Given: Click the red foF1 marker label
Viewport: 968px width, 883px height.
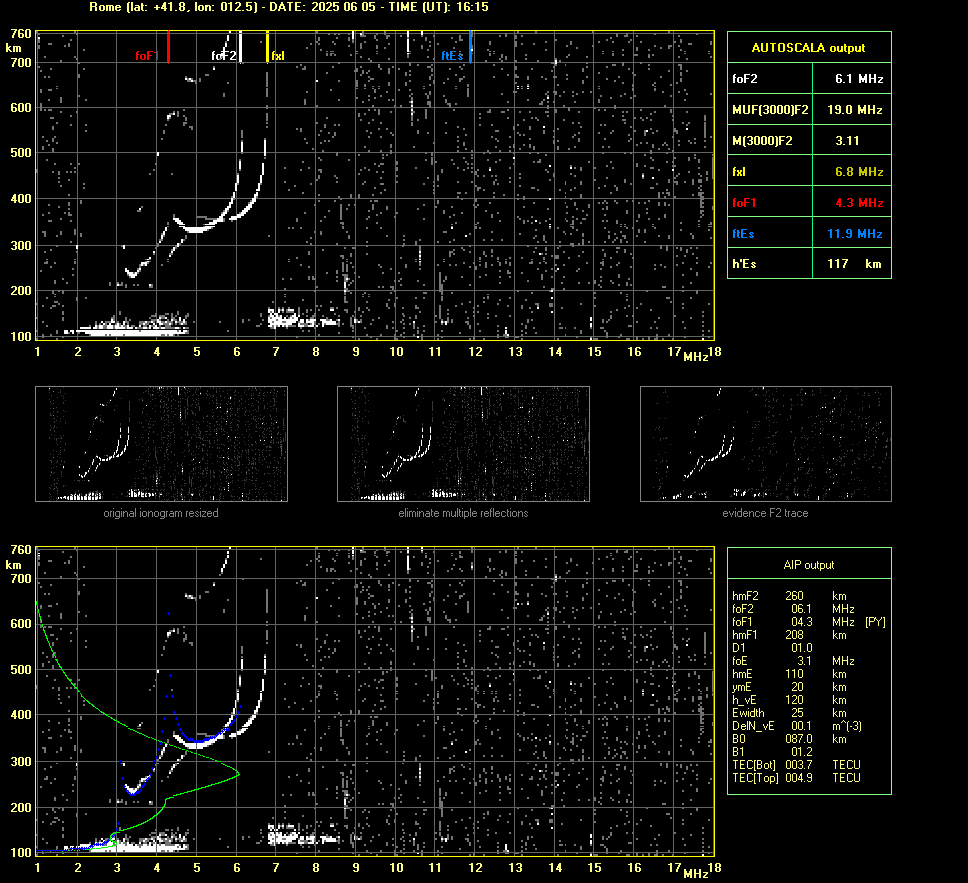Looking at the screenshot, I should (x=147, y=56).
